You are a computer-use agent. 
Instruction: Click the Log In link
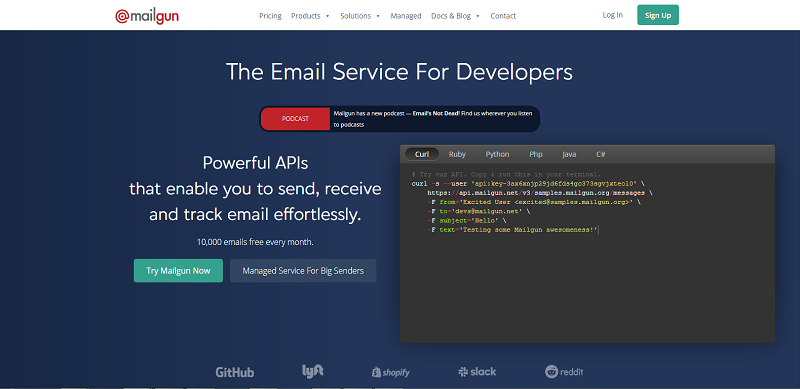613,15
